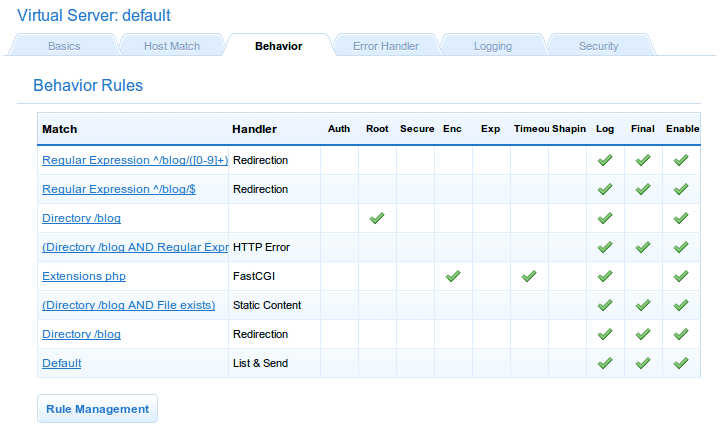Click Enc checkmark for Extensions php rule
This screenshot has height=438, width=724.
point(453,276)
